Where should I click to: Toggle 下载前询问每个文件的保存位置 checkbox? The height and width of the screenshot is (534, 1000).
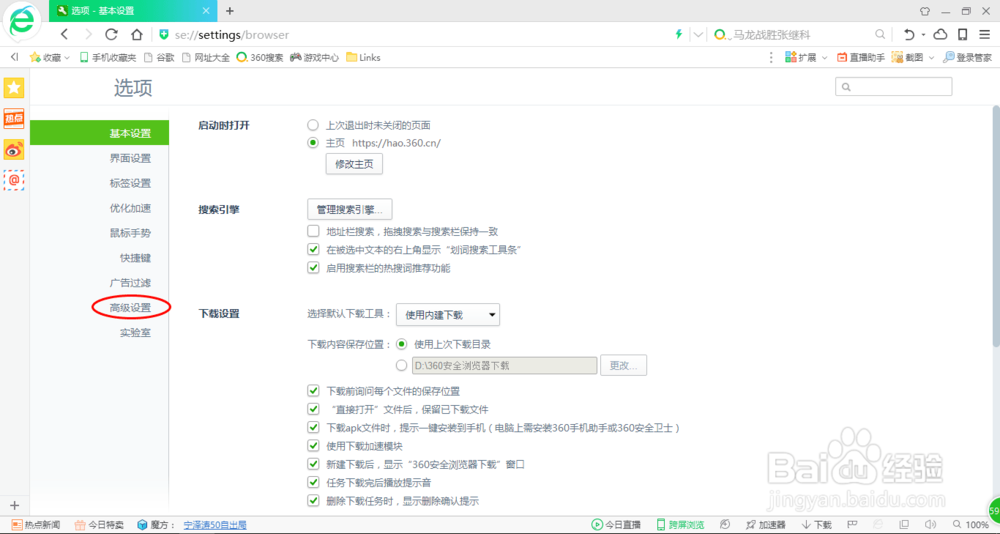[x=313, y=390]
